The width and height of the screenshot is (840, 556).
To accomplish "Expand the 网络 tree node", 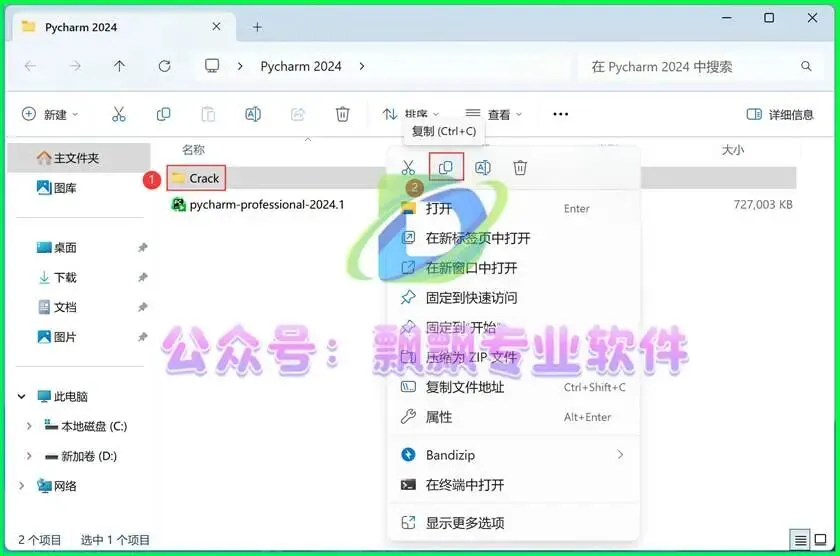I will 21,486.
